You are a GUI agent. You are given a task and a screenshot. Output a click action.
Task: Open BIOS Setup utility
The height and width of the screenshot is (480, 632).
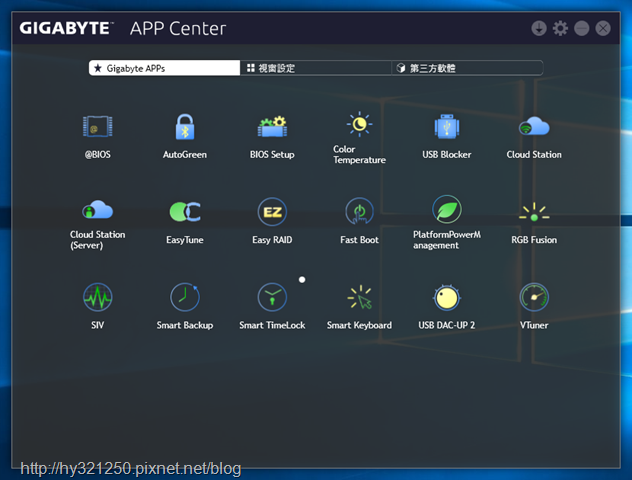[272, 127]
